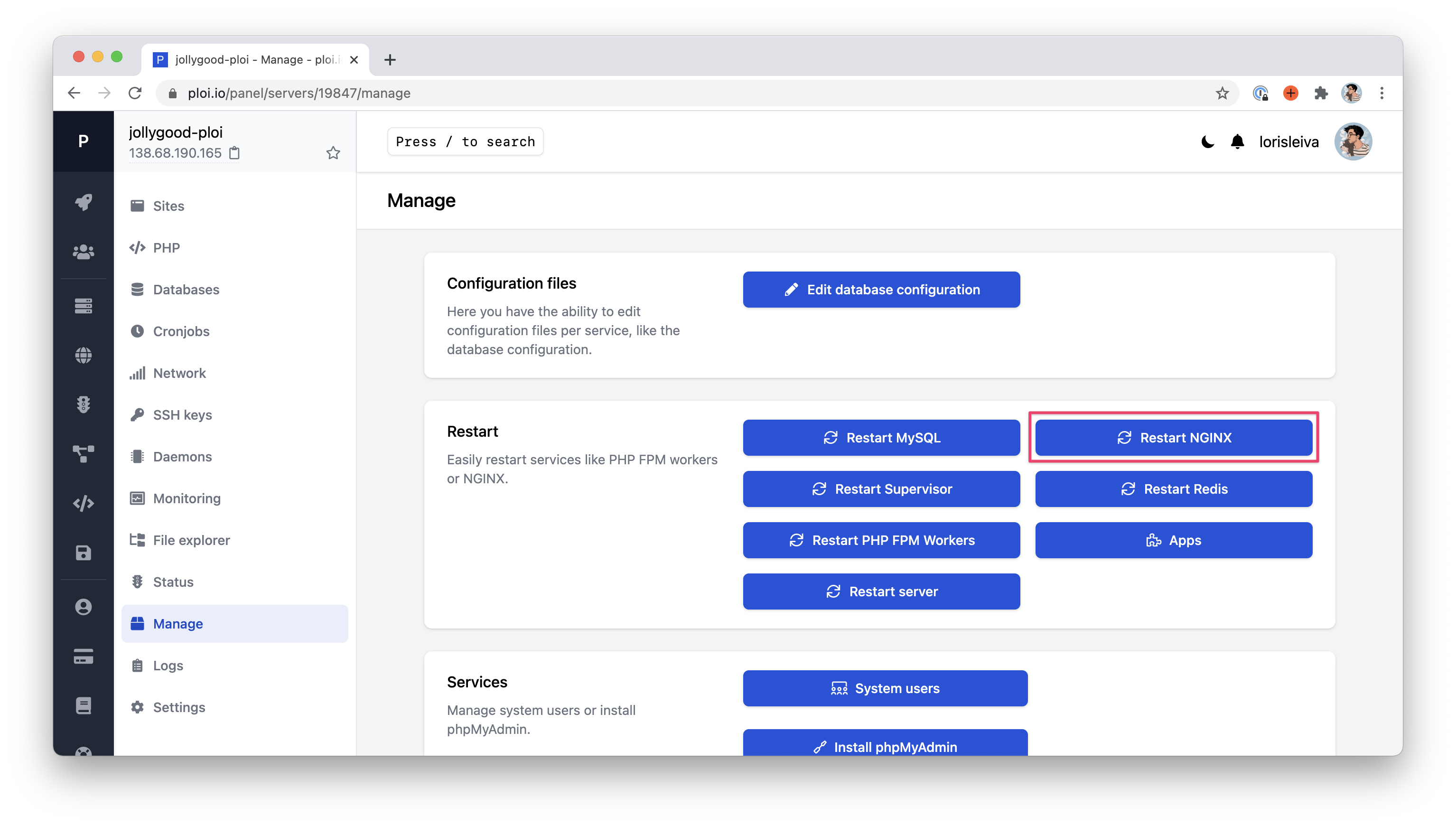The width and height of the screenshot is (1456, 826).
Task: Open the credit card billing icon in dark sidebar
Action: [x=84, y=657]
